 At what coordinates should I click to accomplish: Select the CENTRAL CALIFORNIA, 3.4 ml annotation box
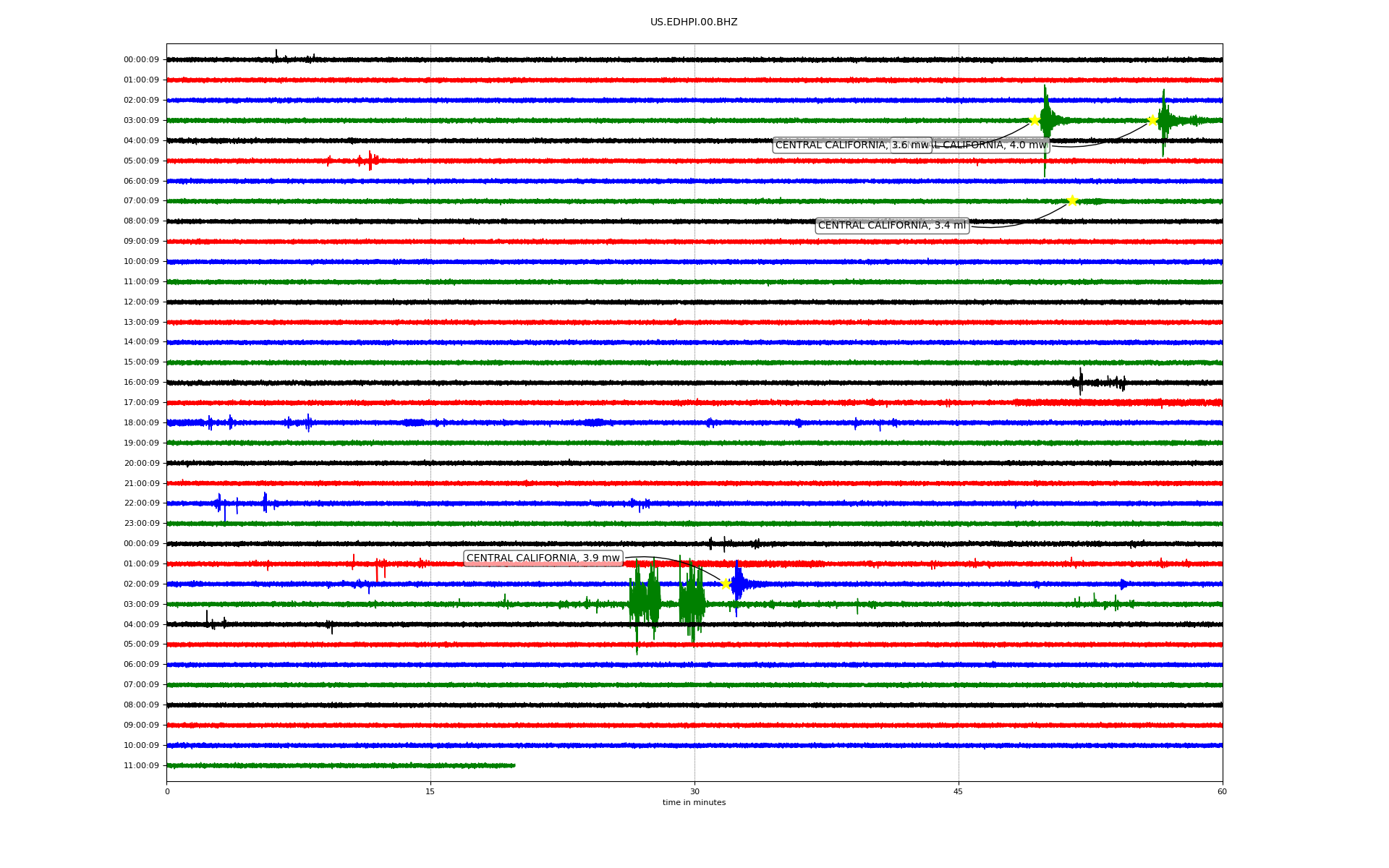pos(891,226)
